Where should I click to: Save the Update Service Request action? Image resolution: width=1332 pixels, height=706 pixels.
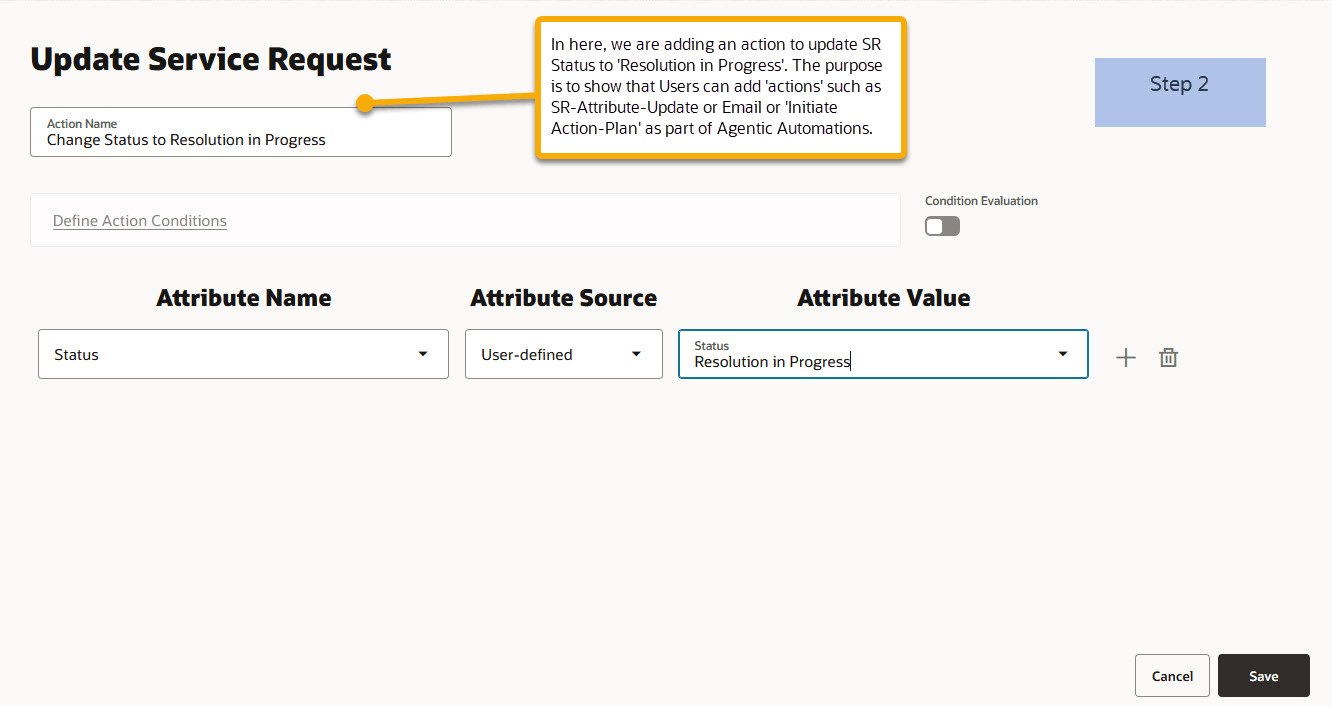click(1263, 675)
